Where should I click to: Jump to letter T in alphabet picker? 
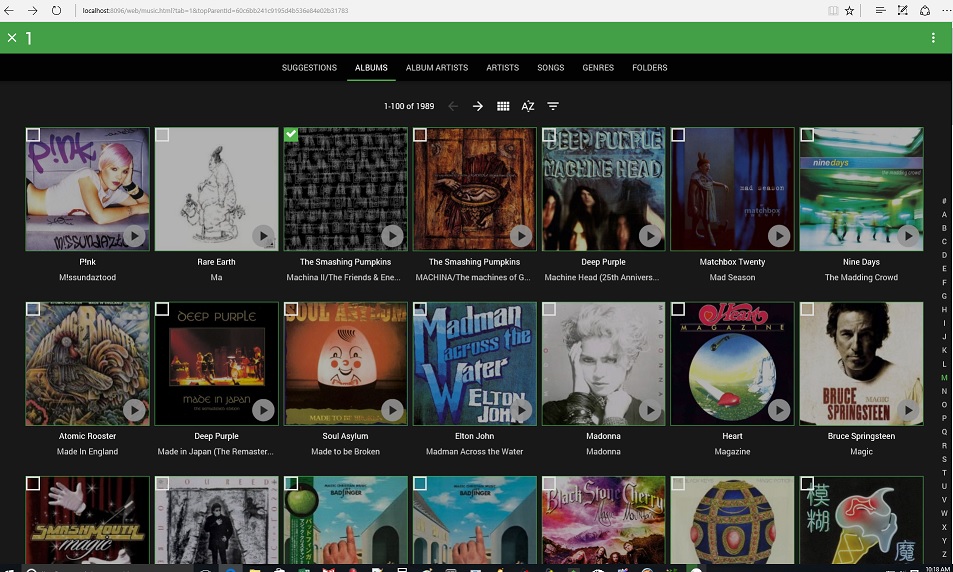944,472
